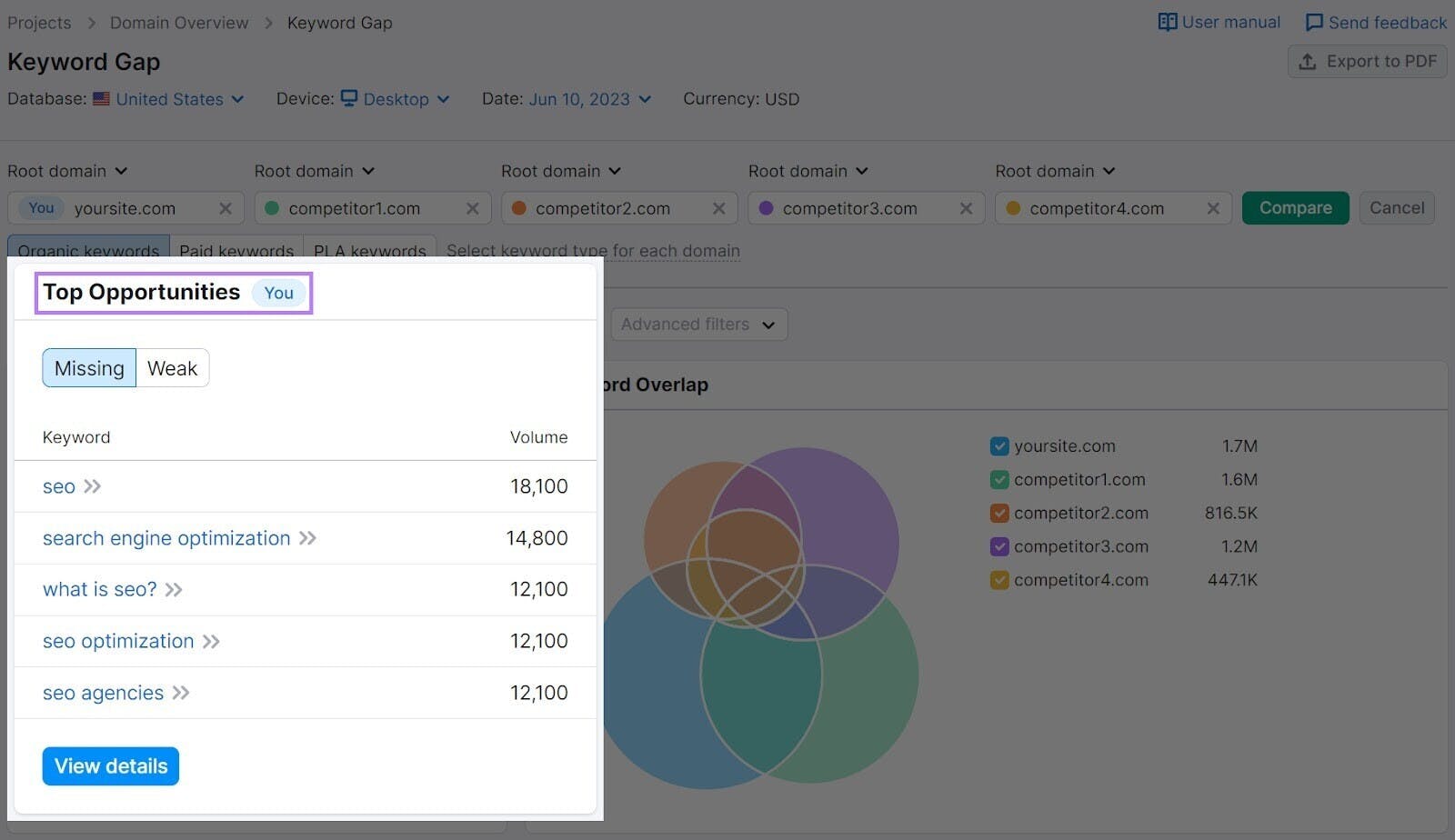Expand the Date Jun 10, 2023 dropdown

pos(589,99)
